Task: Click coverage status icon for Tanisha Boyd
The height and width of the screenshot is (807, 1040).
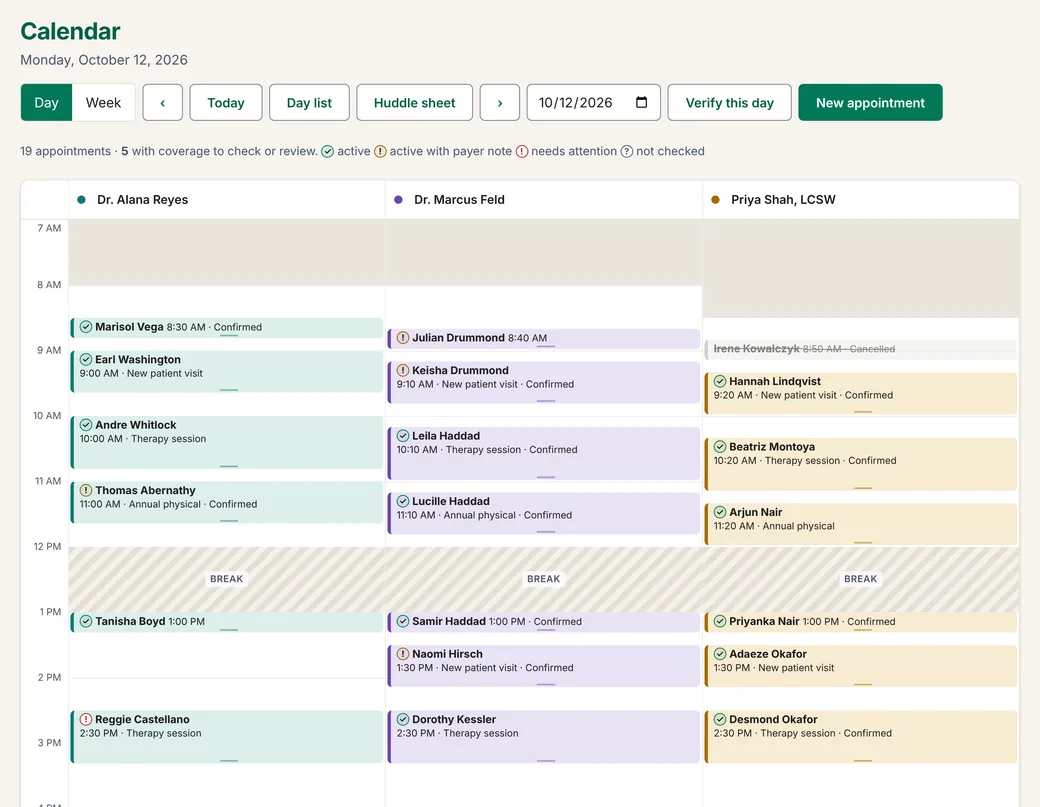Action: tap(86, 621)
